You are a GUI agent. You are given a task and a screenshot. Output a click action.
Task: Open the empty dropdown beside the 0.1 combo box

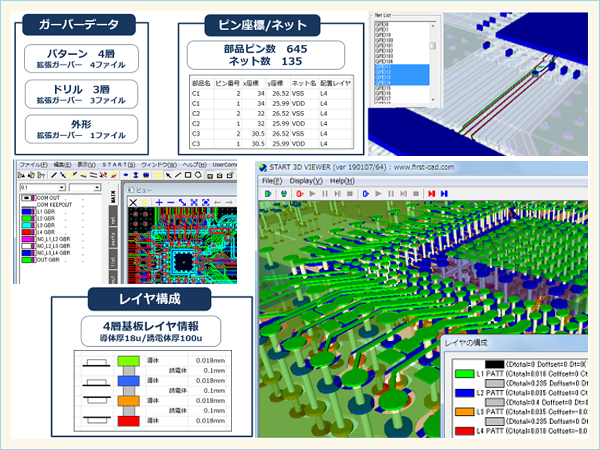pyautogui.click(x=97, y=187)
